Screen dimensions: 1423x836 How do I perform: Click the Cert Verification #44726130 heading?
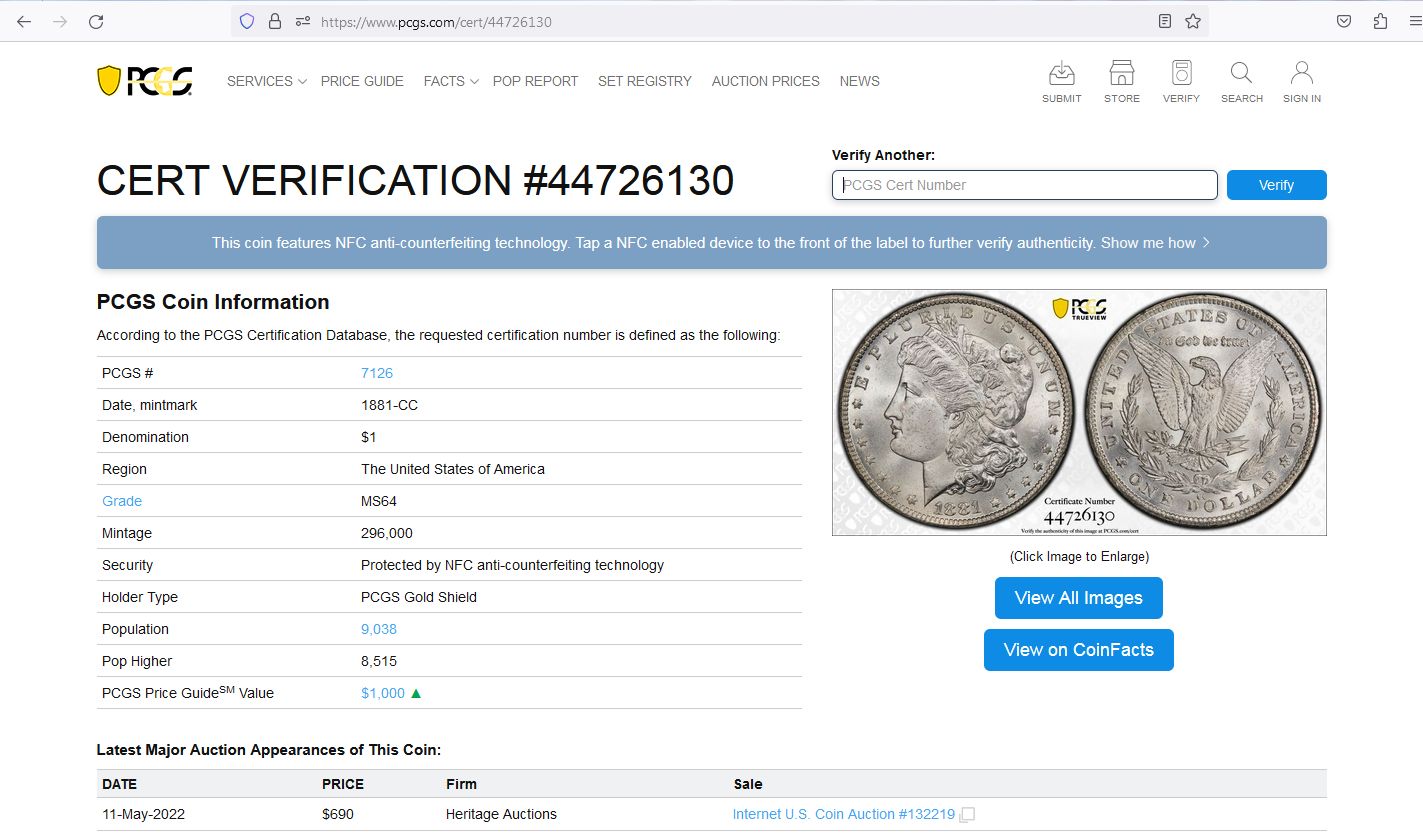(415, 181)
